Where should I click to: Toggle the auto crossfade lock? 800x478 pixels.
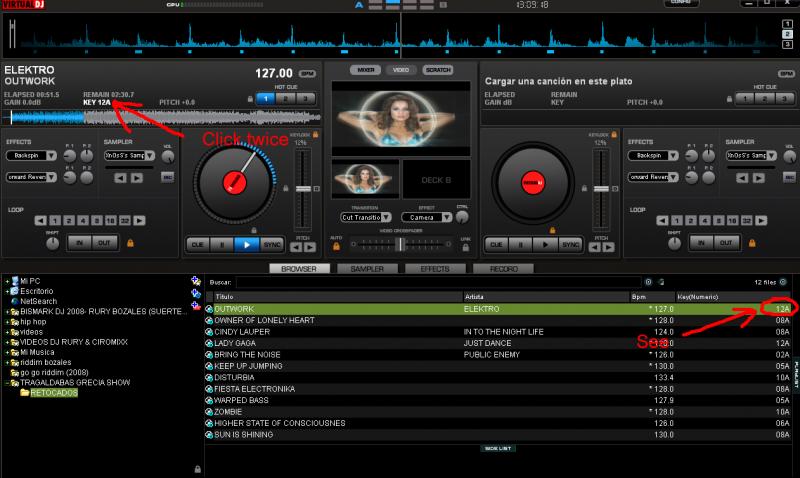[336, 246]
